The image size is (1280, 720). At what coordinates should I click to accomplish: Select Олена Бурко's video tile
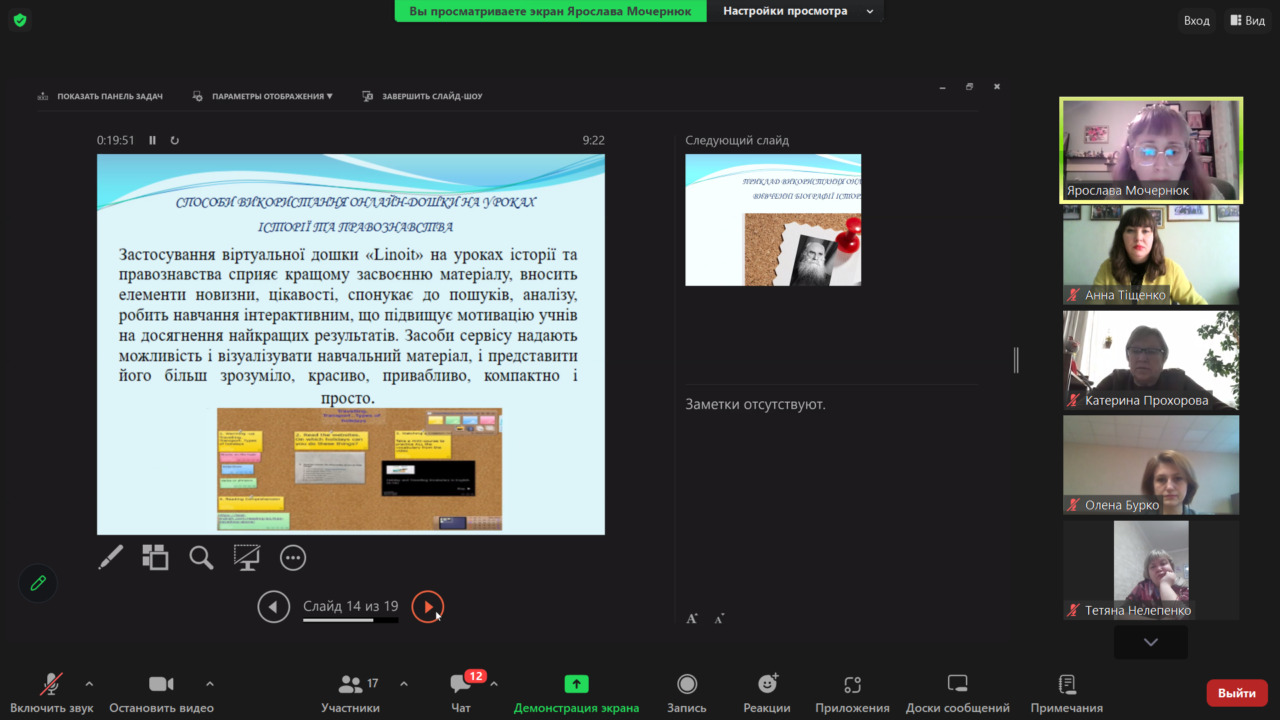tap(1151, 465)
